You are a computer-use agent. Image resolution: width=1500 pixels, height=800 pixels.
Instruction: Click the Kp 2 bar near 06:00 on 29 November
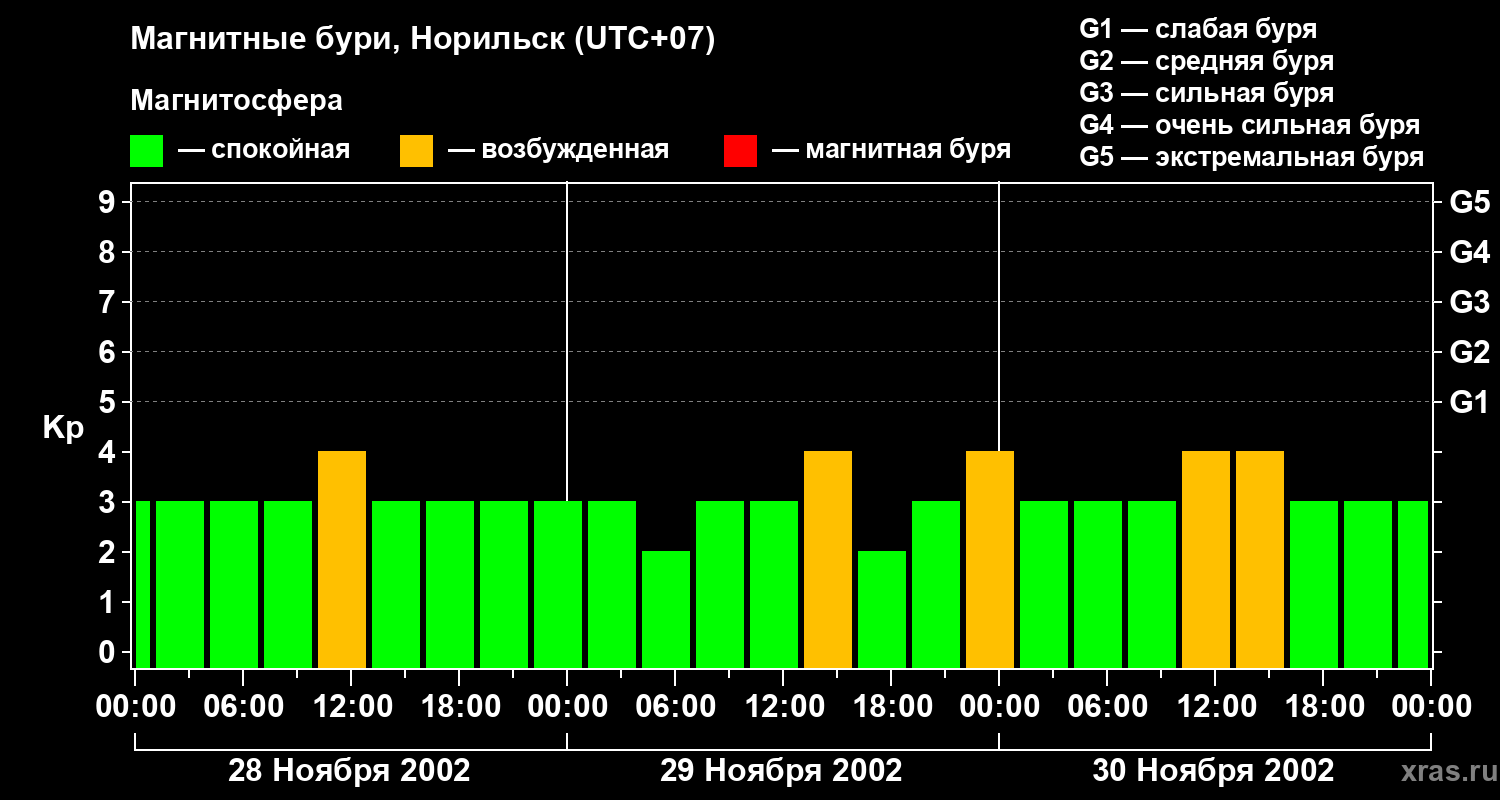(x=666, y=610)
